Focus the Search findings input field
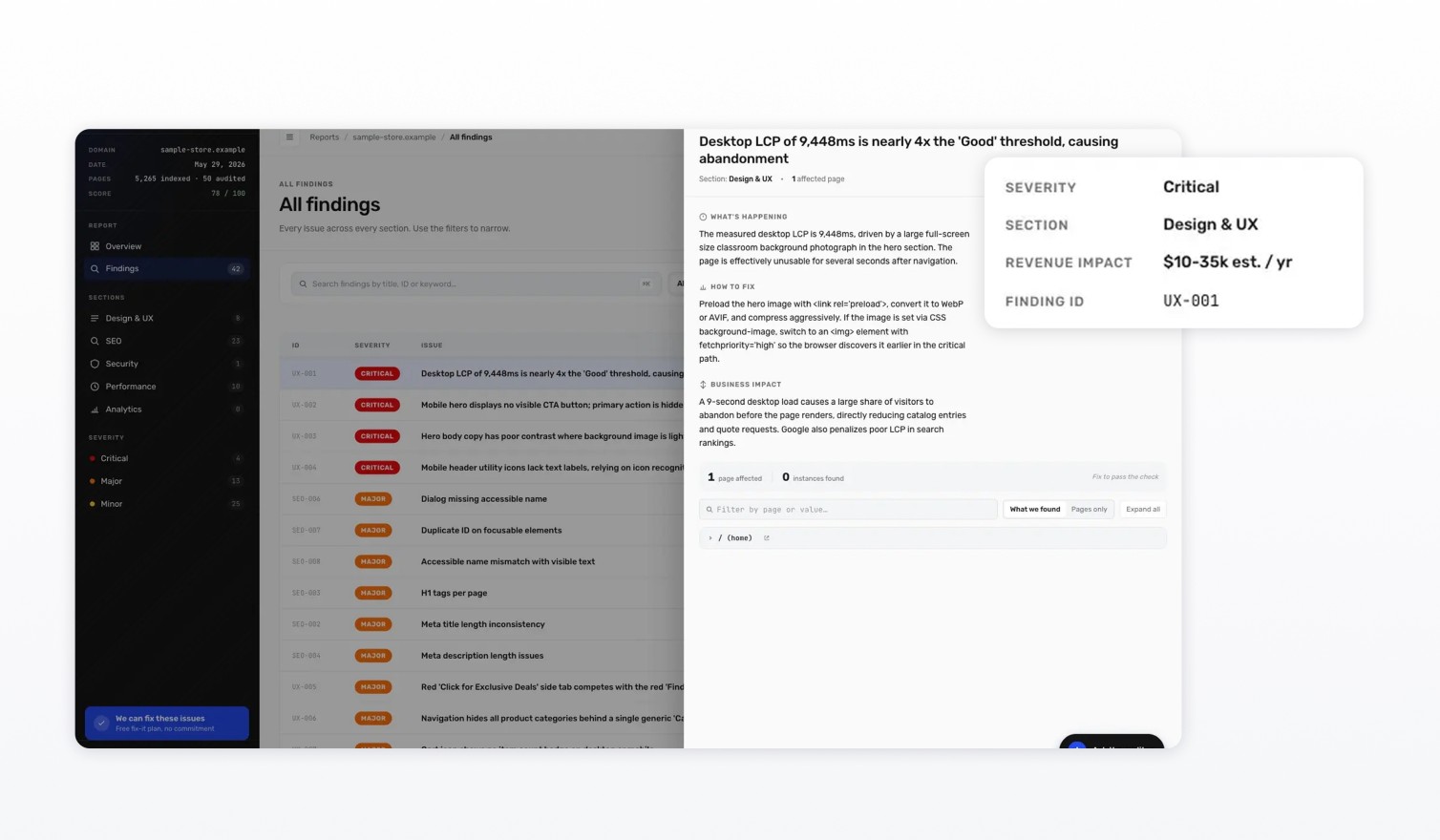 tap(476, 284)
